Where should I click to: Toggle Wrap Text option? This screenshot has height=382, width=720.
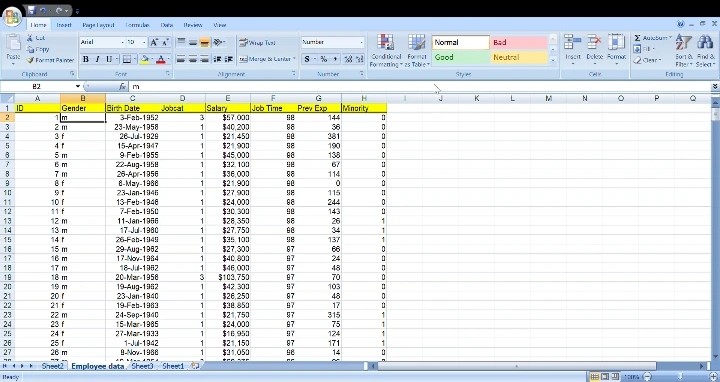pyautogui.click(x=257, y=43)
